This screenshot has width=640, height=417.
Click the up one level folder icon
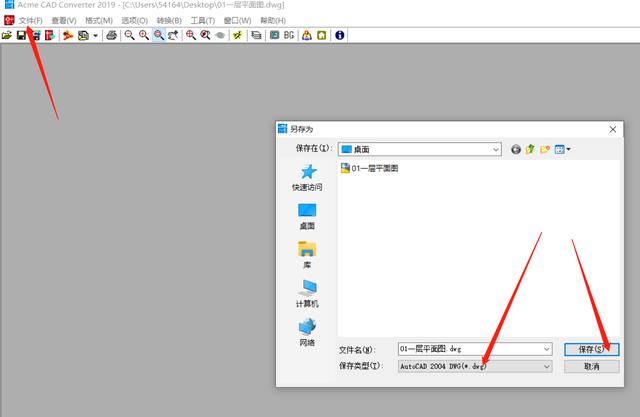[x=530, y=149]
